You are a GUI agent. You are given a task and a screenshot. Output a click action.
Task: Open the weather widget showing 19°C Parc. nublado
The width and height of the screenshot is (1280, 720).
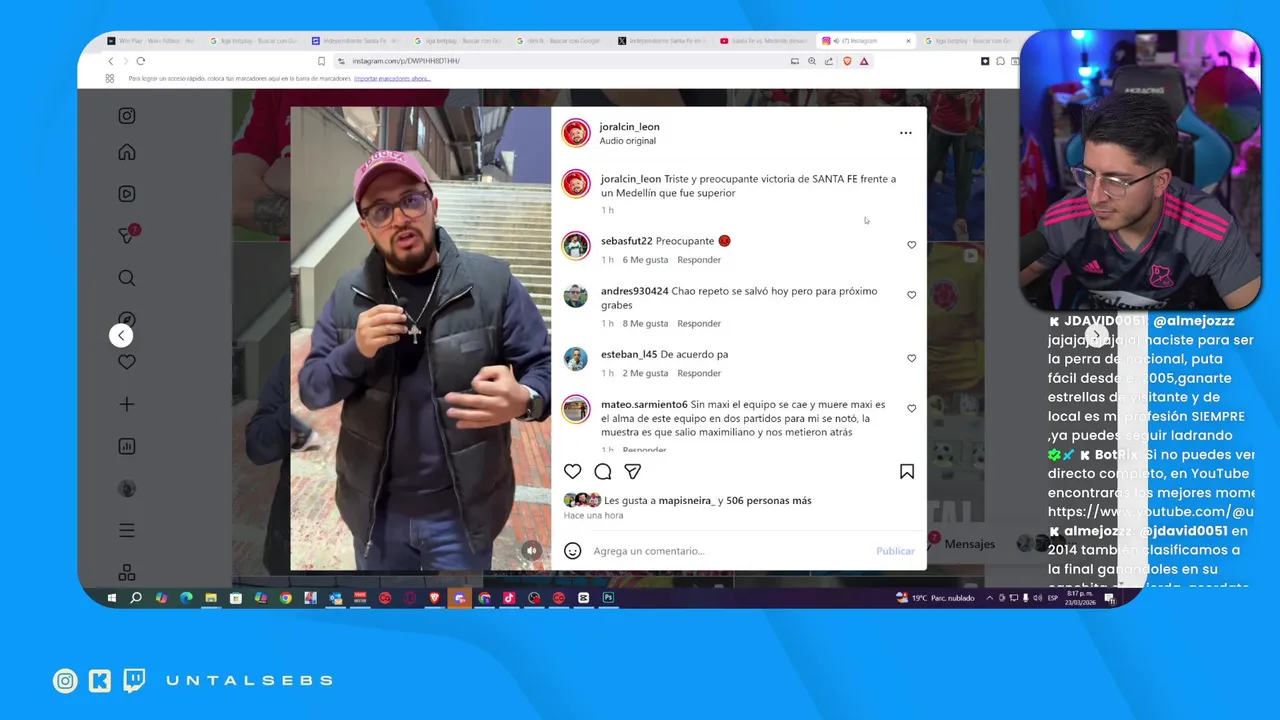click(936, 598)
